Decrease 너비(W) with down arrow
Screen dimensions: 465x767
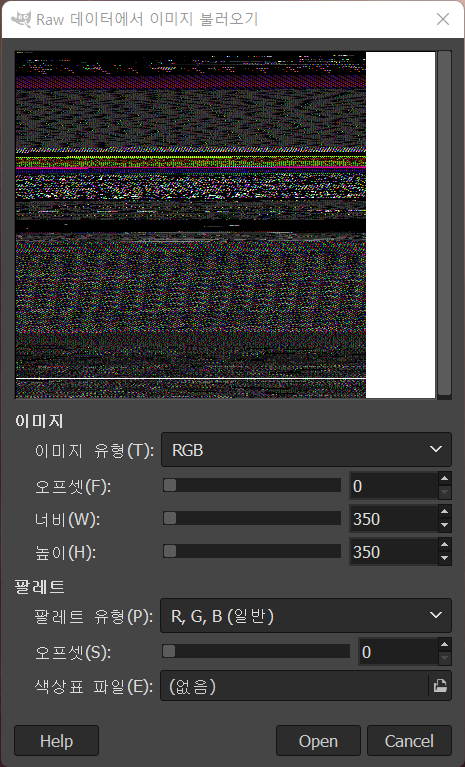tap(444, 526)
